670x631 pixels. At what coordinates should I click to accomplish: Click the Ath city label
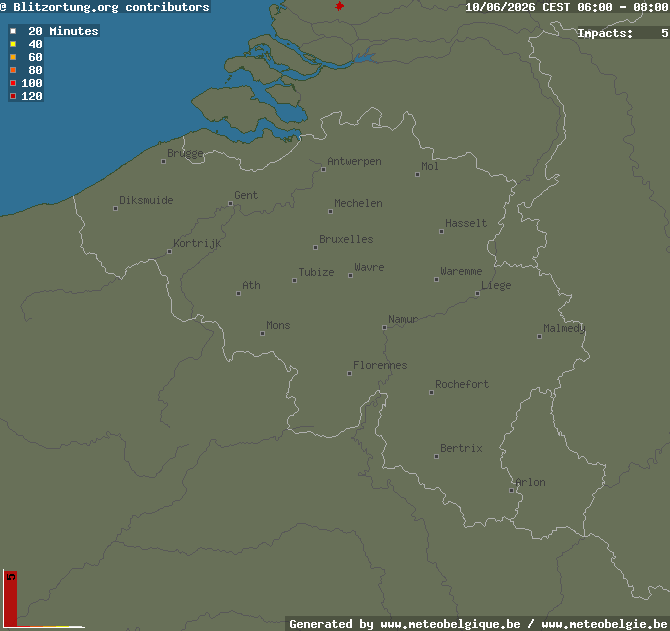(251, 285)
